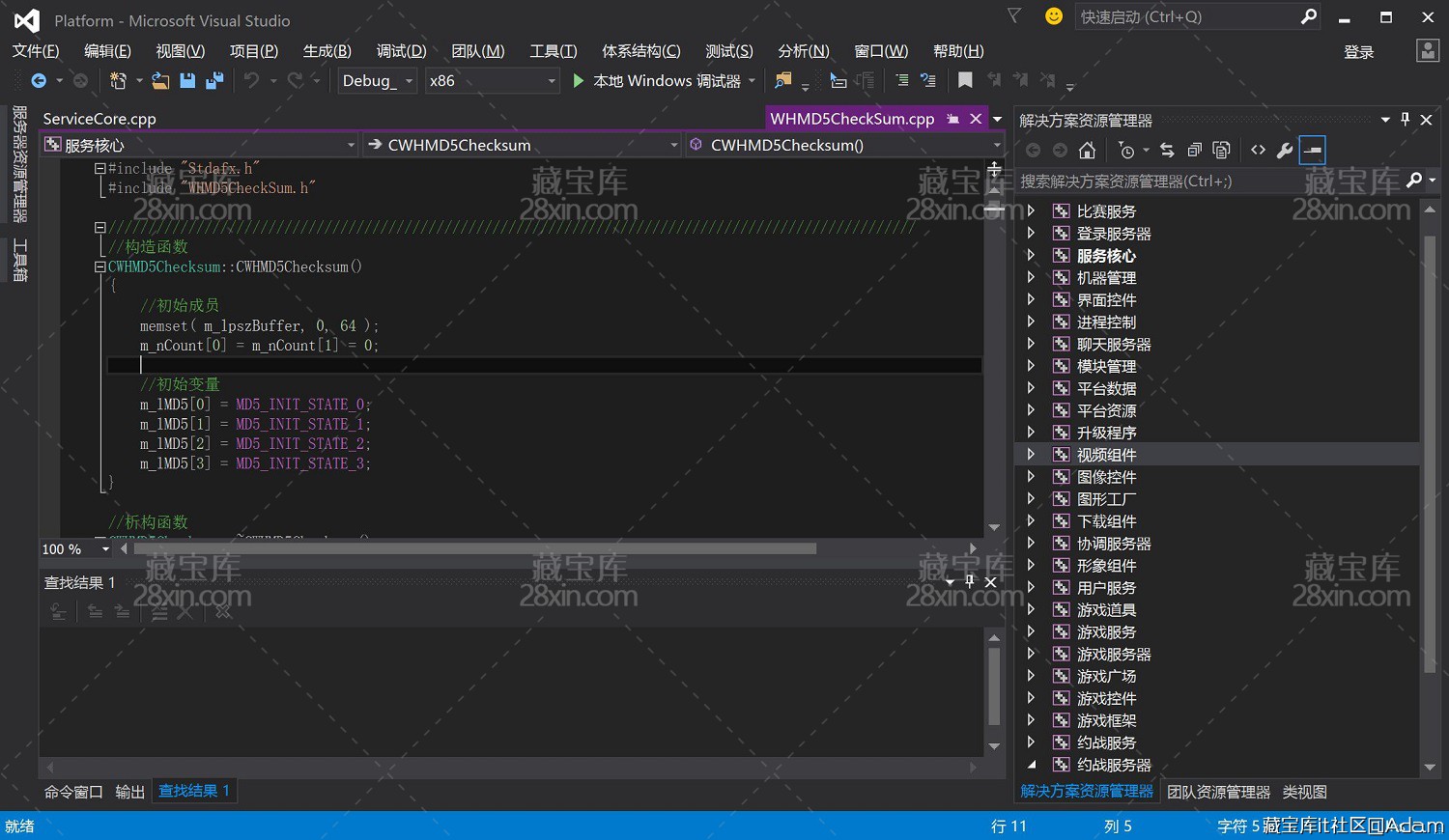The image size is (1449, 840).
Task: Expand the 登录服务器 project node
Action: pos(1031,233)
